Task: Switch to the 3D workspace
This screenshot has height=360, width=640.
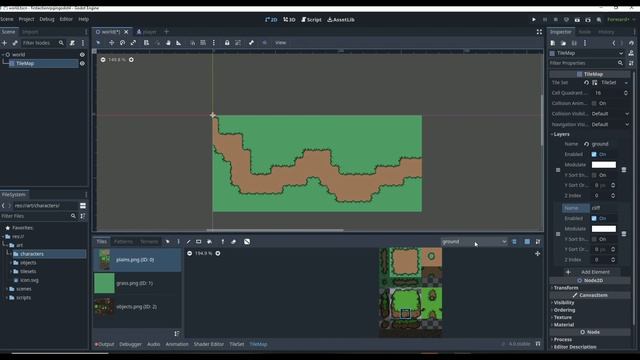Action: click(x=289, y=20)
